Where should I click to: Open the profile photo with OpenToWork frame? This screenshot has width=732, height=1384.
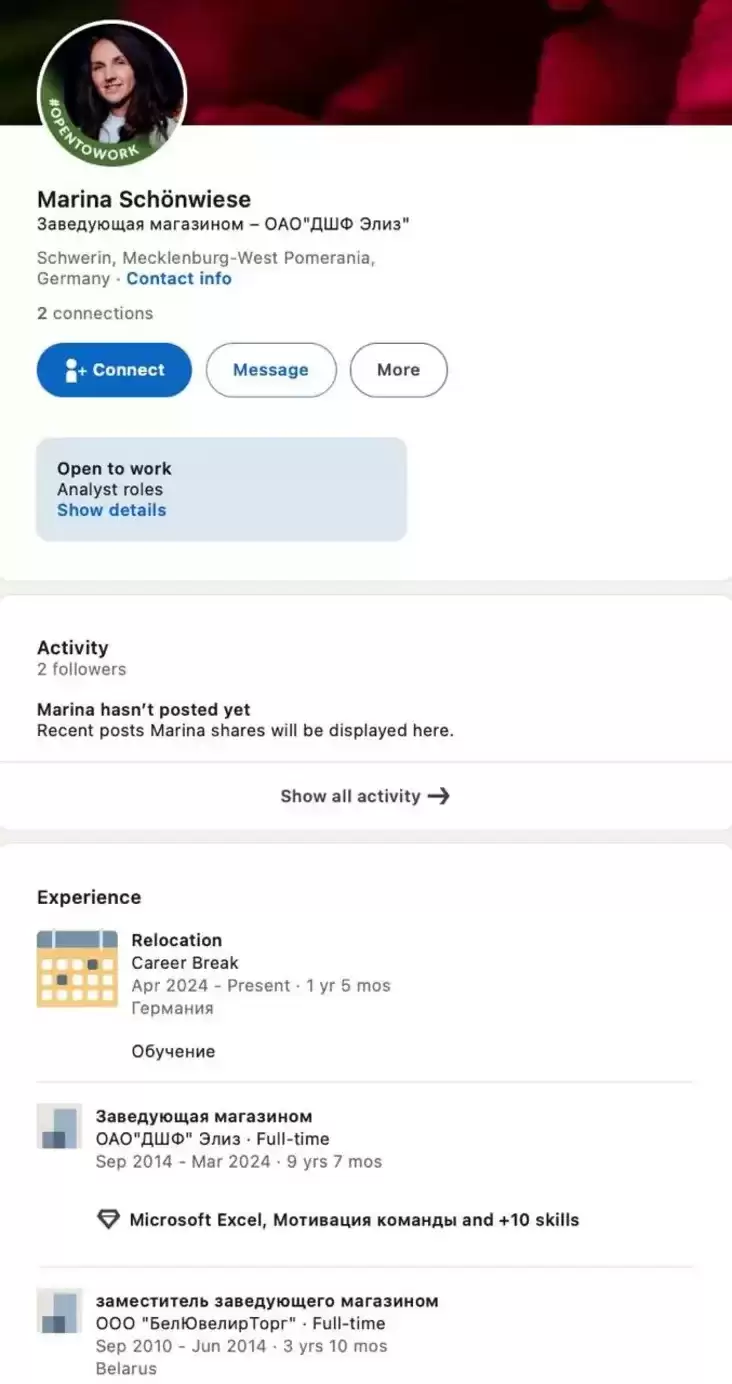pos(112,92)
